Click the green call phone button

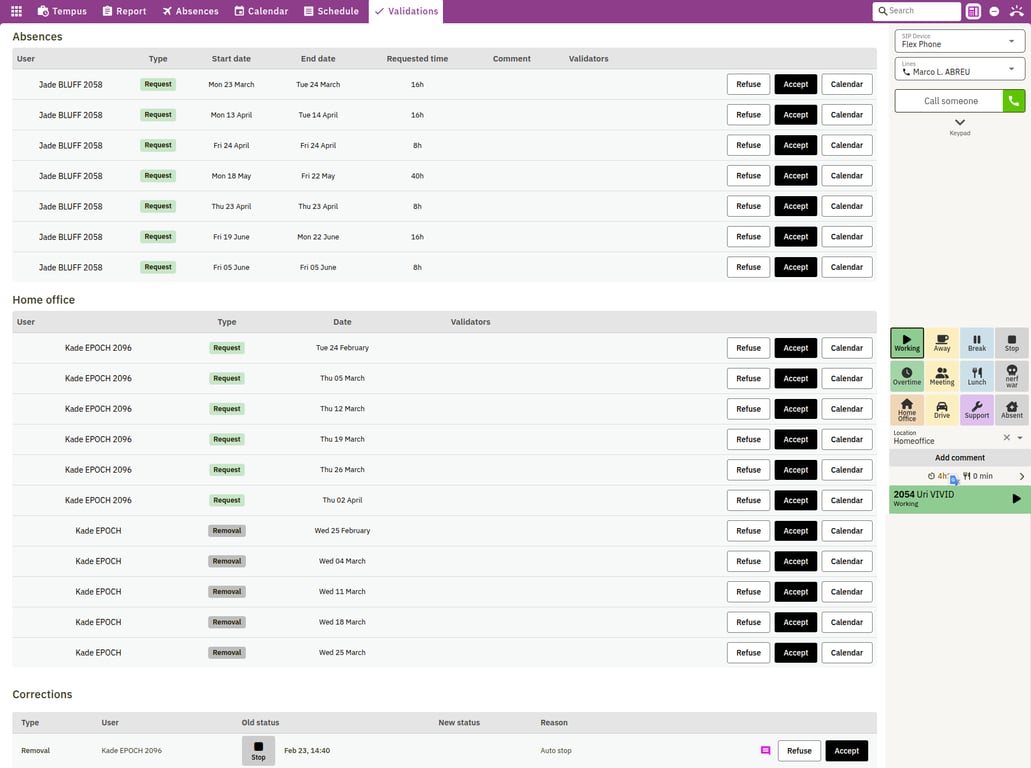[1013, 101]
